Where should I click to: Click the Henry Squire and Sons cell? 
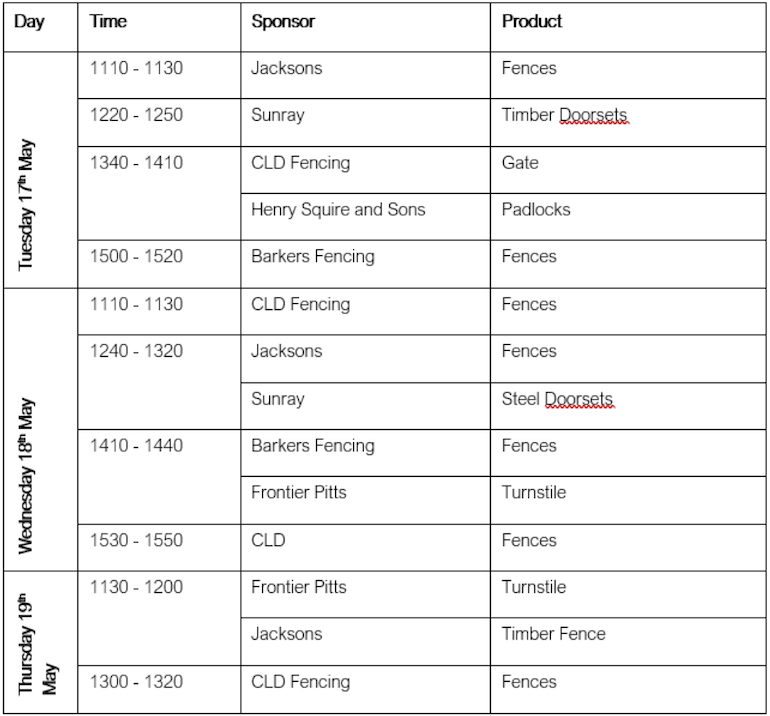point(365,217)
